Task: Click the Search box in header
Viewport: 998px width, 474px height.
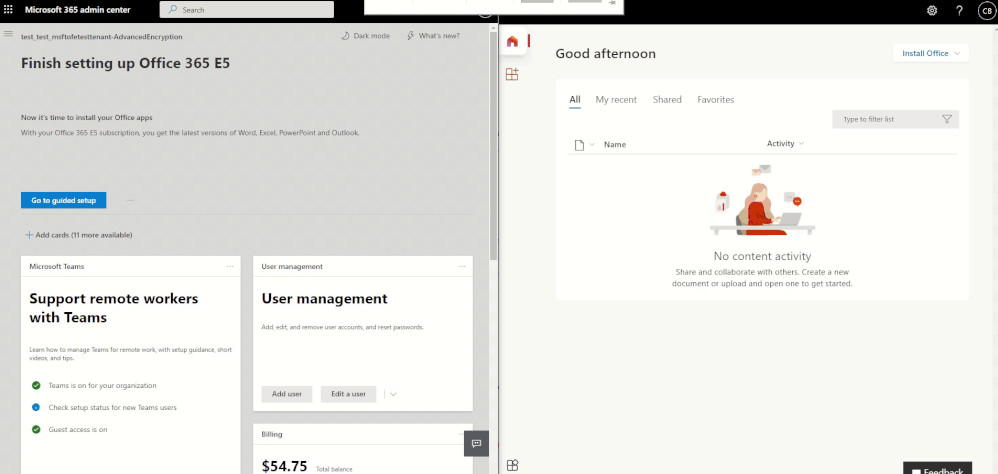Action: tap(246, 10)
